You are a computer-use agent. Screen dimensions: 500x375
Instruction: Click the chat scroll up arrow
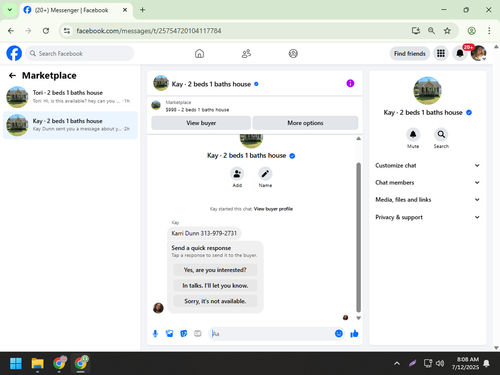358,138
